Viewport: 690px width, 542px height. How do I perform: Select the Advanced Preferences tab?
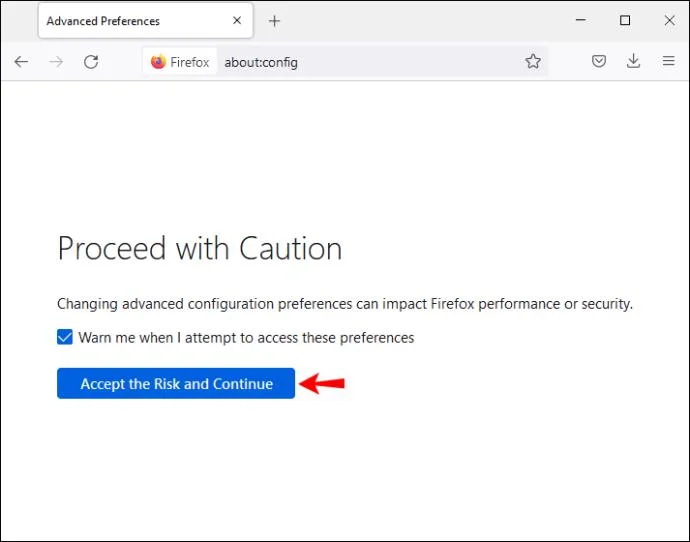pyautogui.click(x=146, y=21)
